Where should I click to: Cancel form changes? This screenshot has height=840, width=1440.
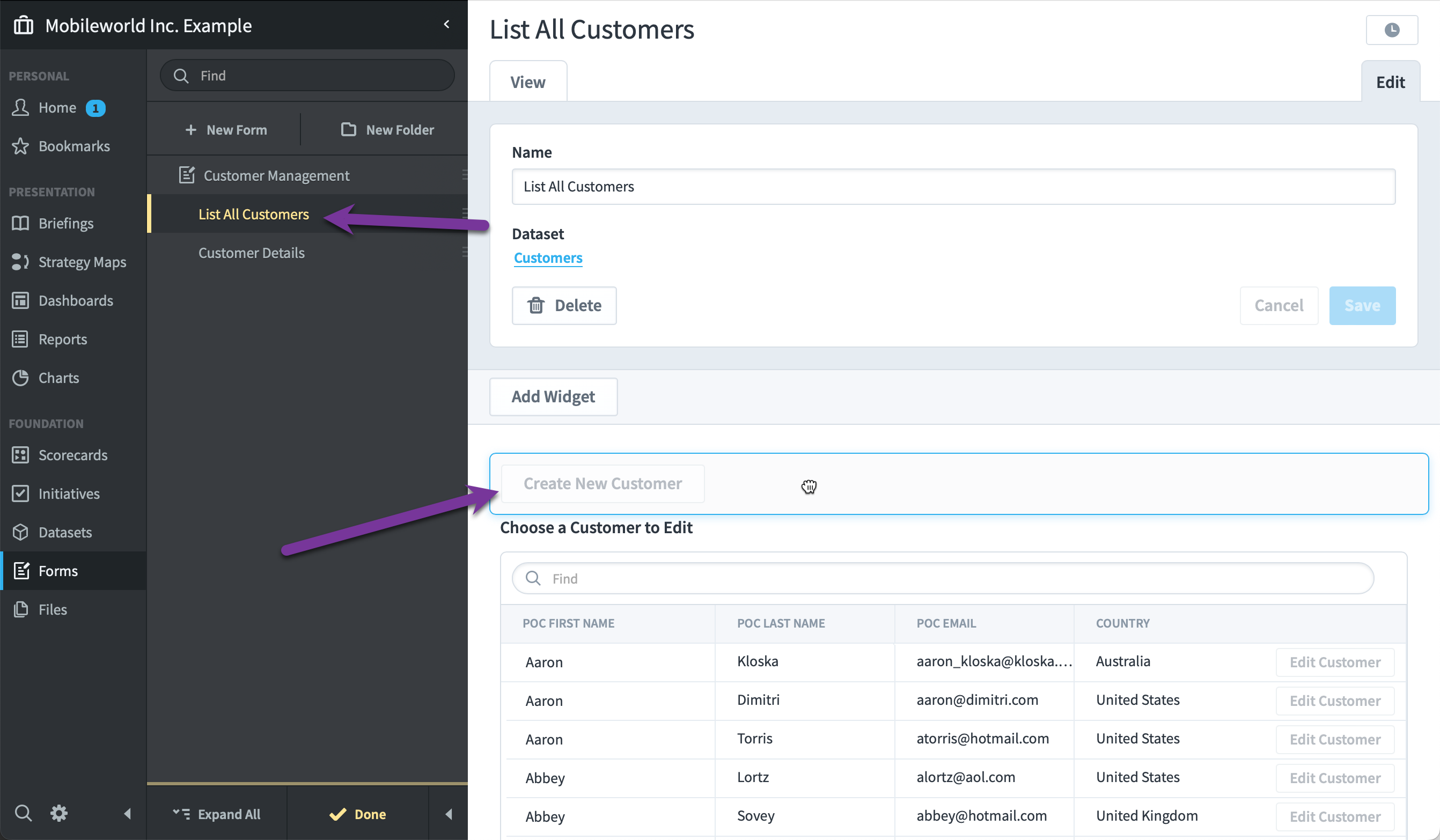[x=1279, y=305]
